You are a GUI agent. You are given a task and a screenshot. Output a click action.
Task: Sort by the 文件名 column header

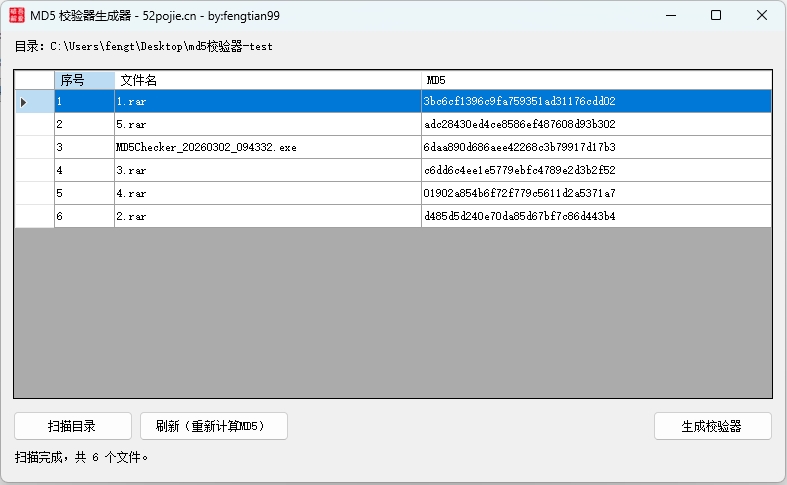point(267,80)
